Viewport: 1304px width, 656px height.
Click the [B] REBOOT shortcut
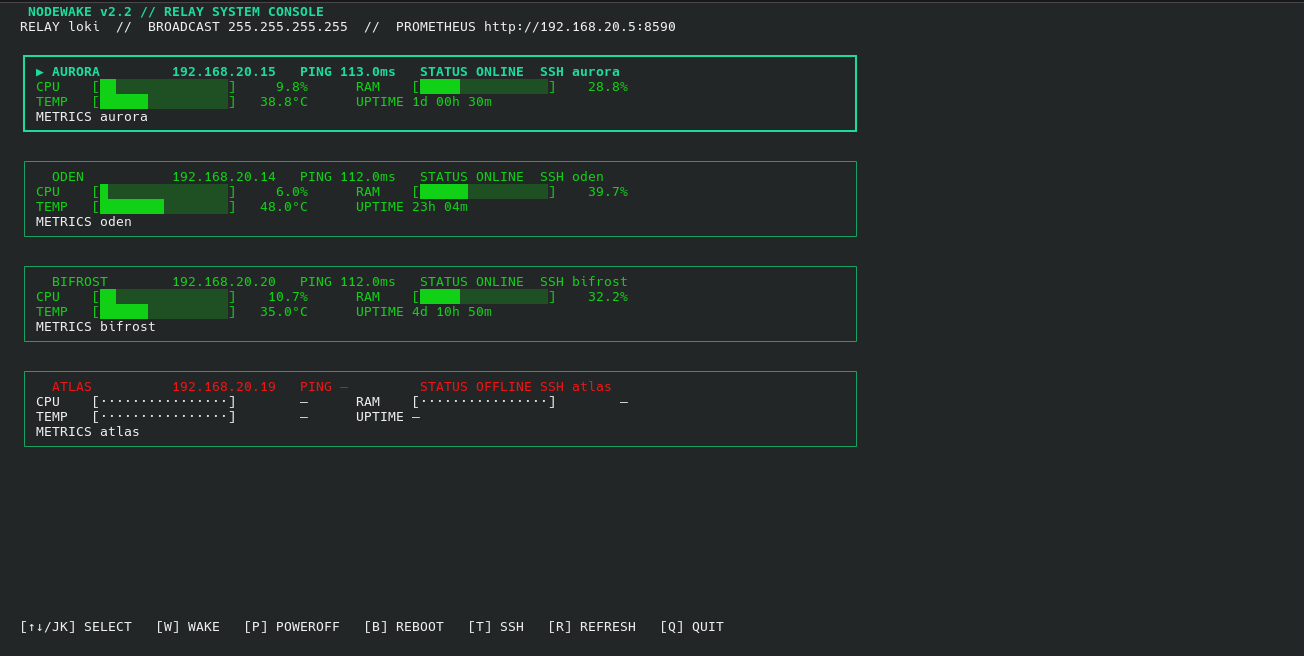pos(404,627)
